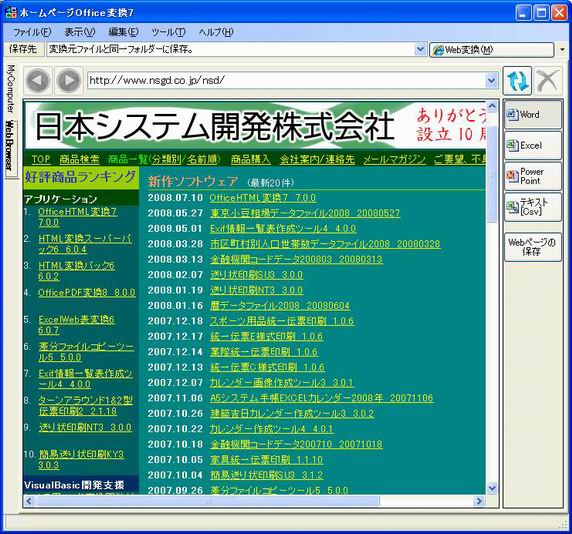Stop loading with the X icon

coord(548,81)
